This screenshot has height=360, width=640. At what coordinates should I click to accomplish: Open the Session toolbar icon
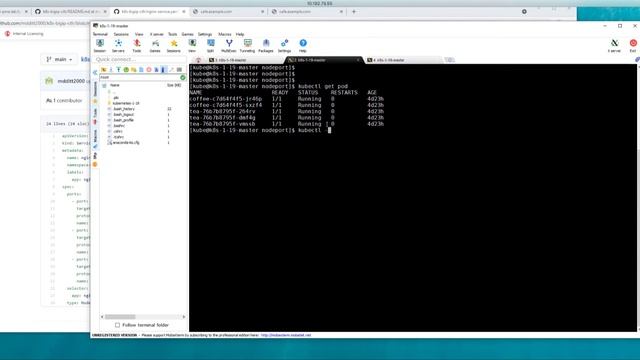[100, 45]
